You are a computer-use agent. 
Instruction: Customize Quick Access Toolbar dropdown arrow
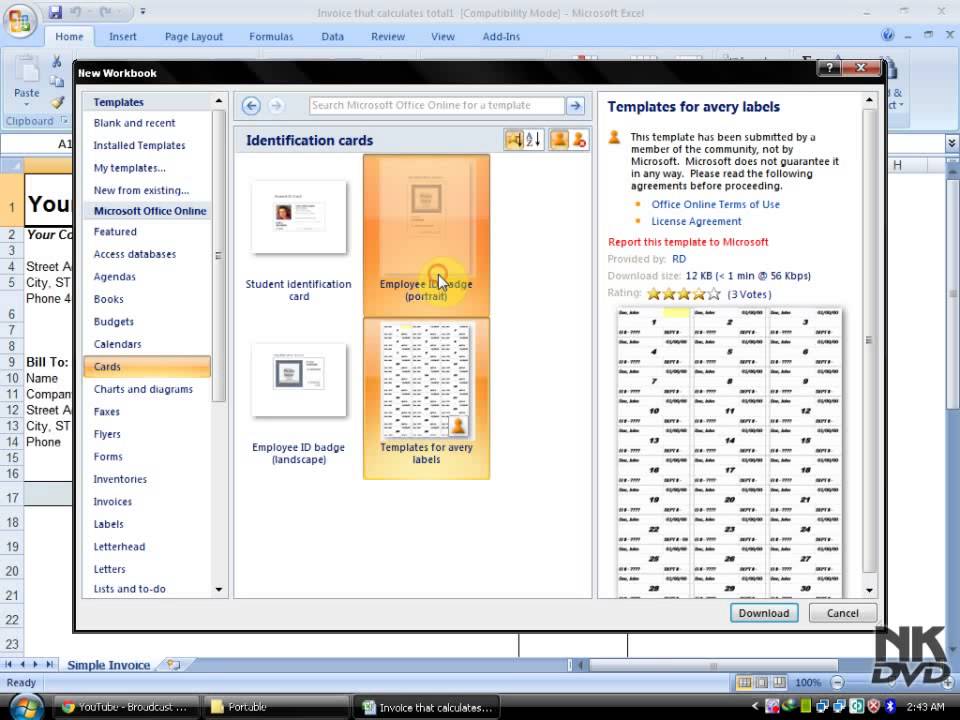[143, 12]
